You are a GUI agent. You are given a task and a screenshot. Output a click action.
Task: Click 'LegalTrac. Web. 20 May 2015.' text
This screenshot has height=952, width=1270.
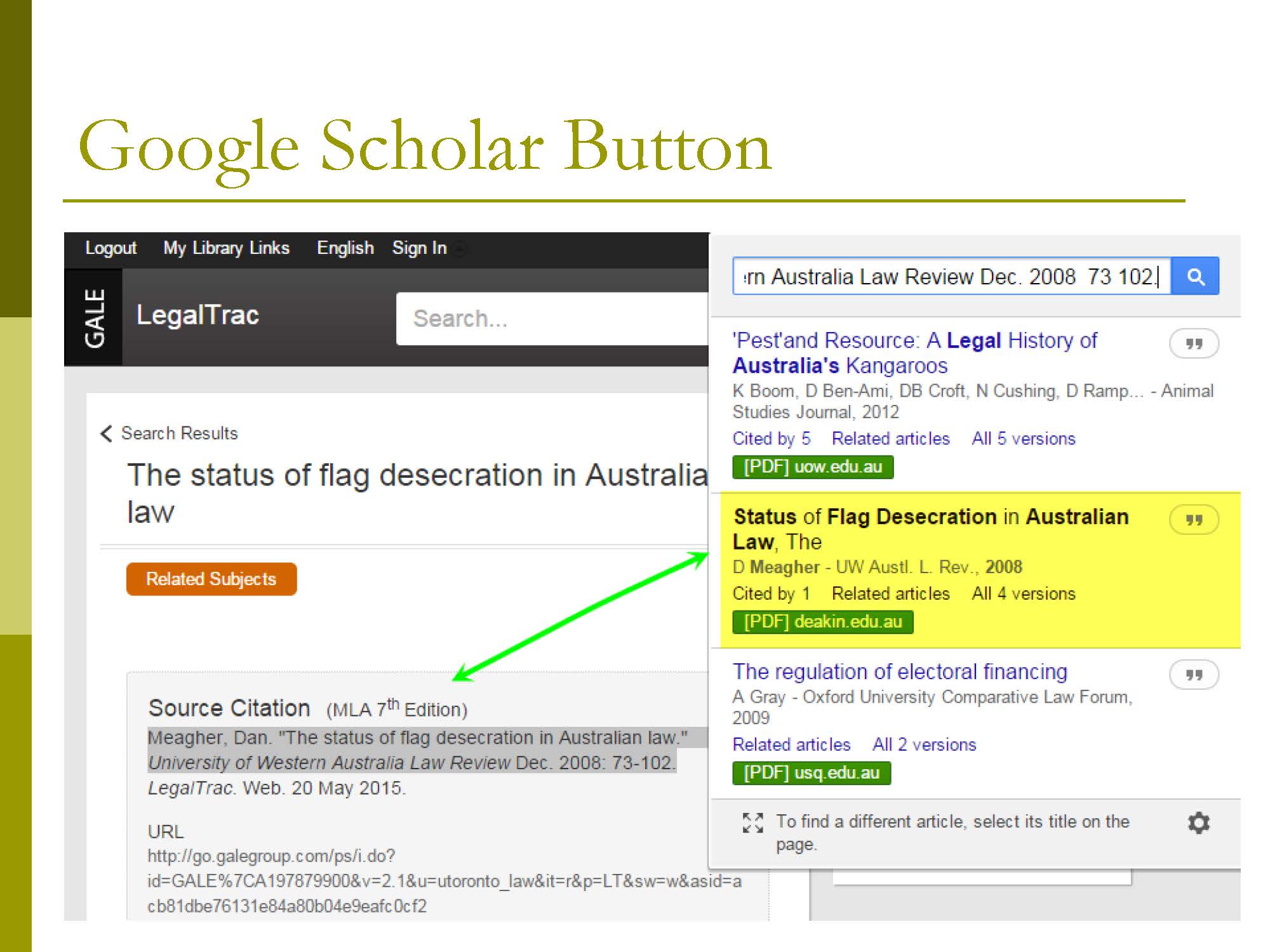coord(277,788)
